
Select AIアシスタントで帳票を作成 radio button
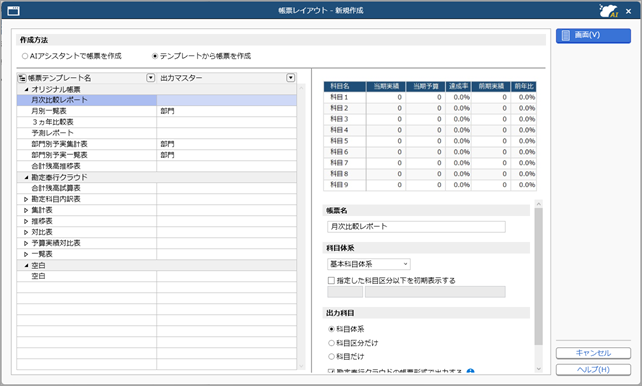(x=25, y=56)
